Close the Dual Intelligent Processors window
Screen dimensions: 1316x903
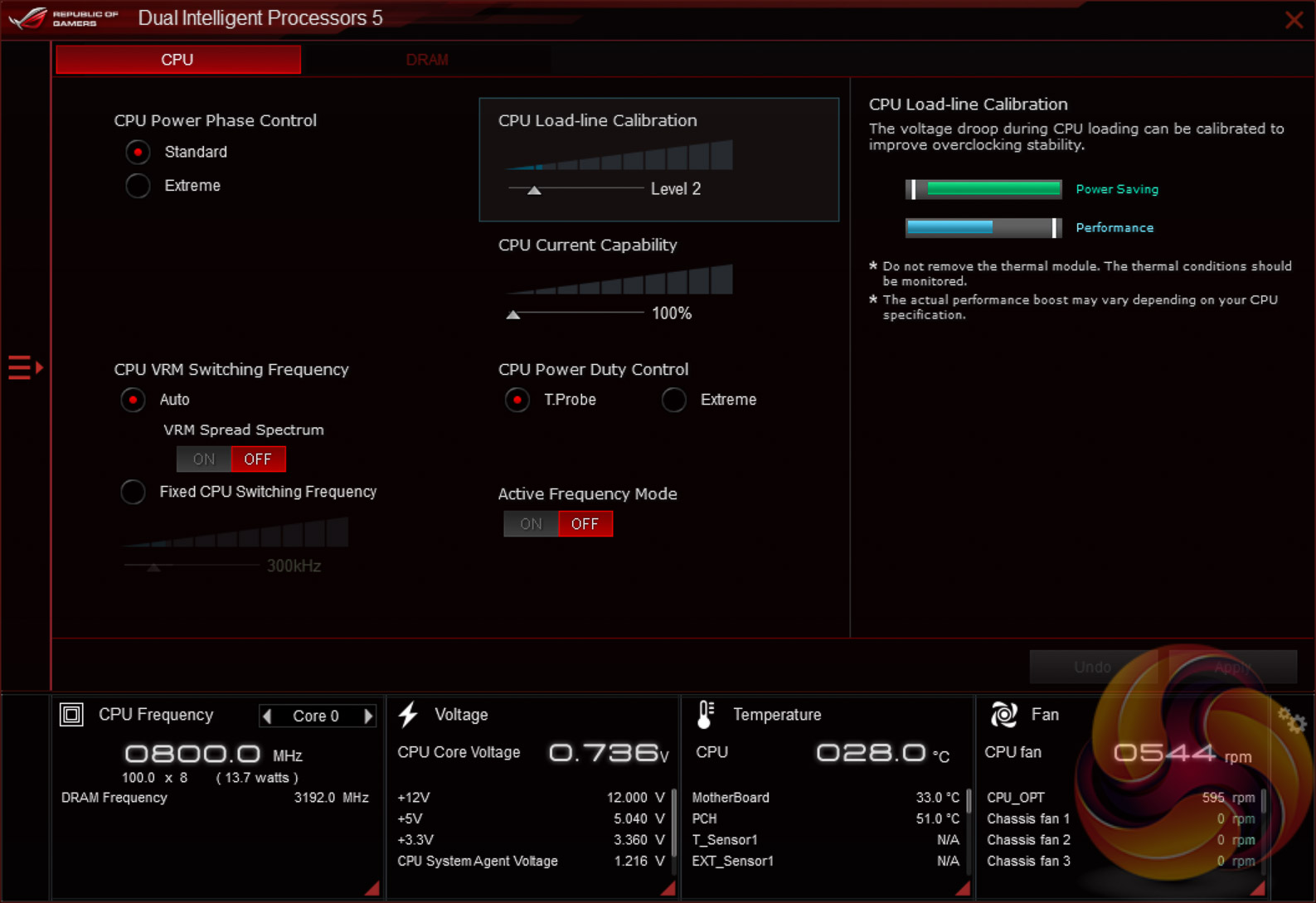pos(1294,20)
